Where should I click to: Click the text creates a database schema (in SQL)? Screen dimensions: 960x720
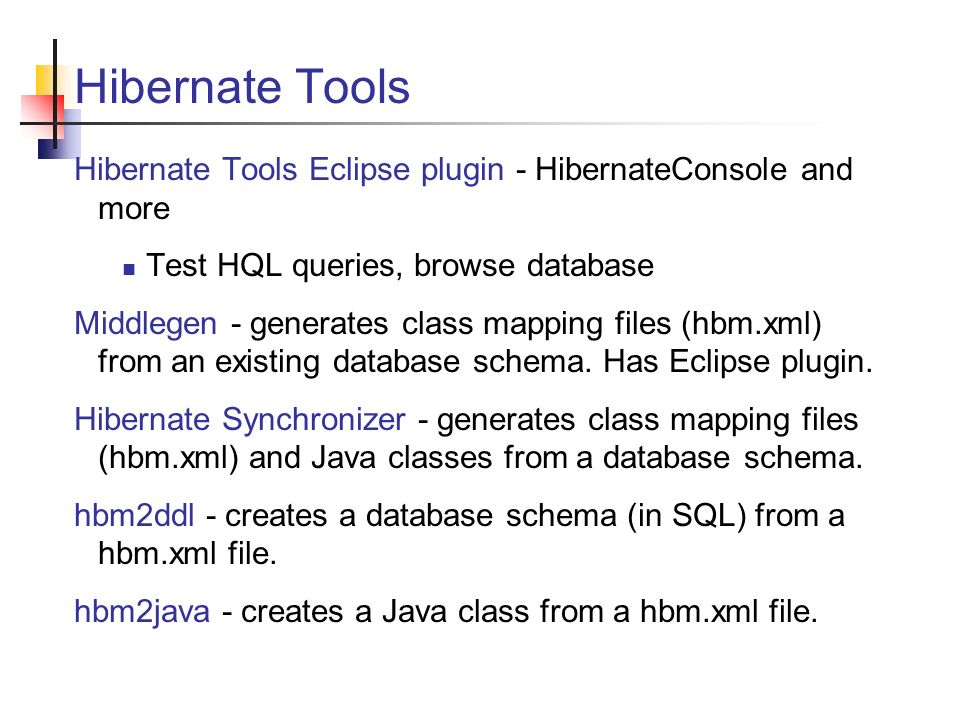(486, 516)
